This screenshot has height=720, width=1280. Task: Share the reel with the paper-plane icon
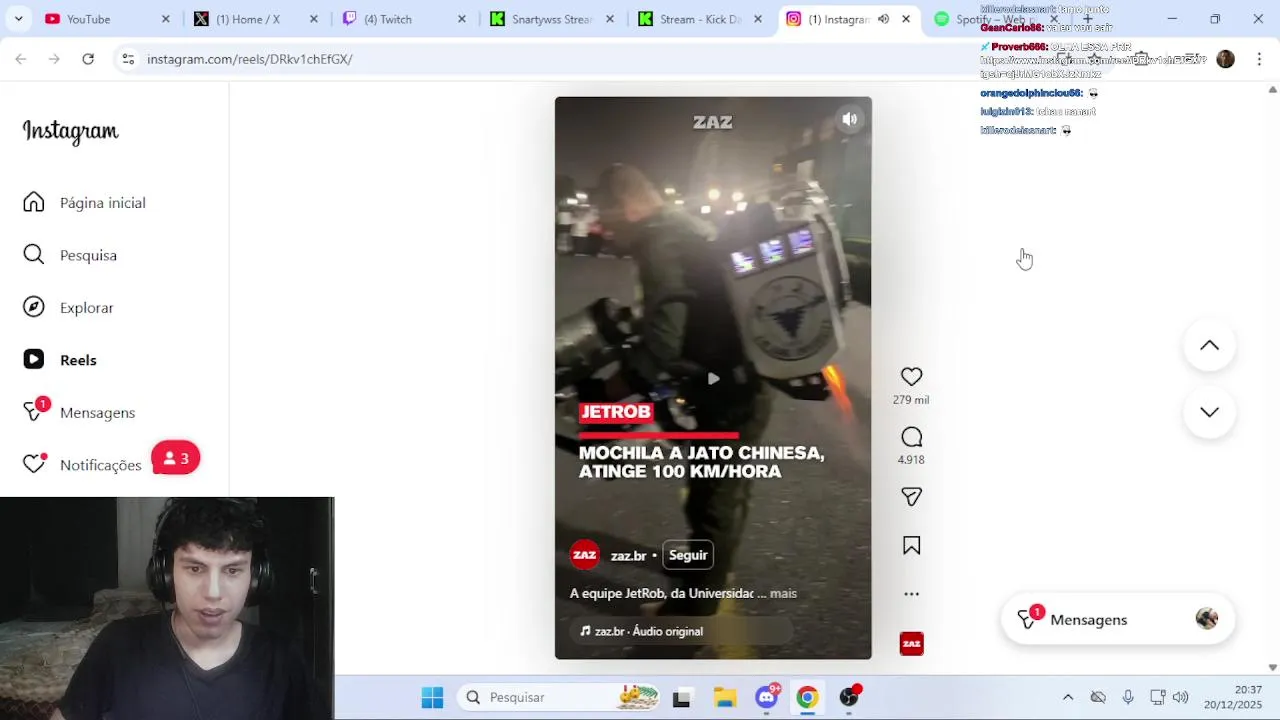[911, 497]
